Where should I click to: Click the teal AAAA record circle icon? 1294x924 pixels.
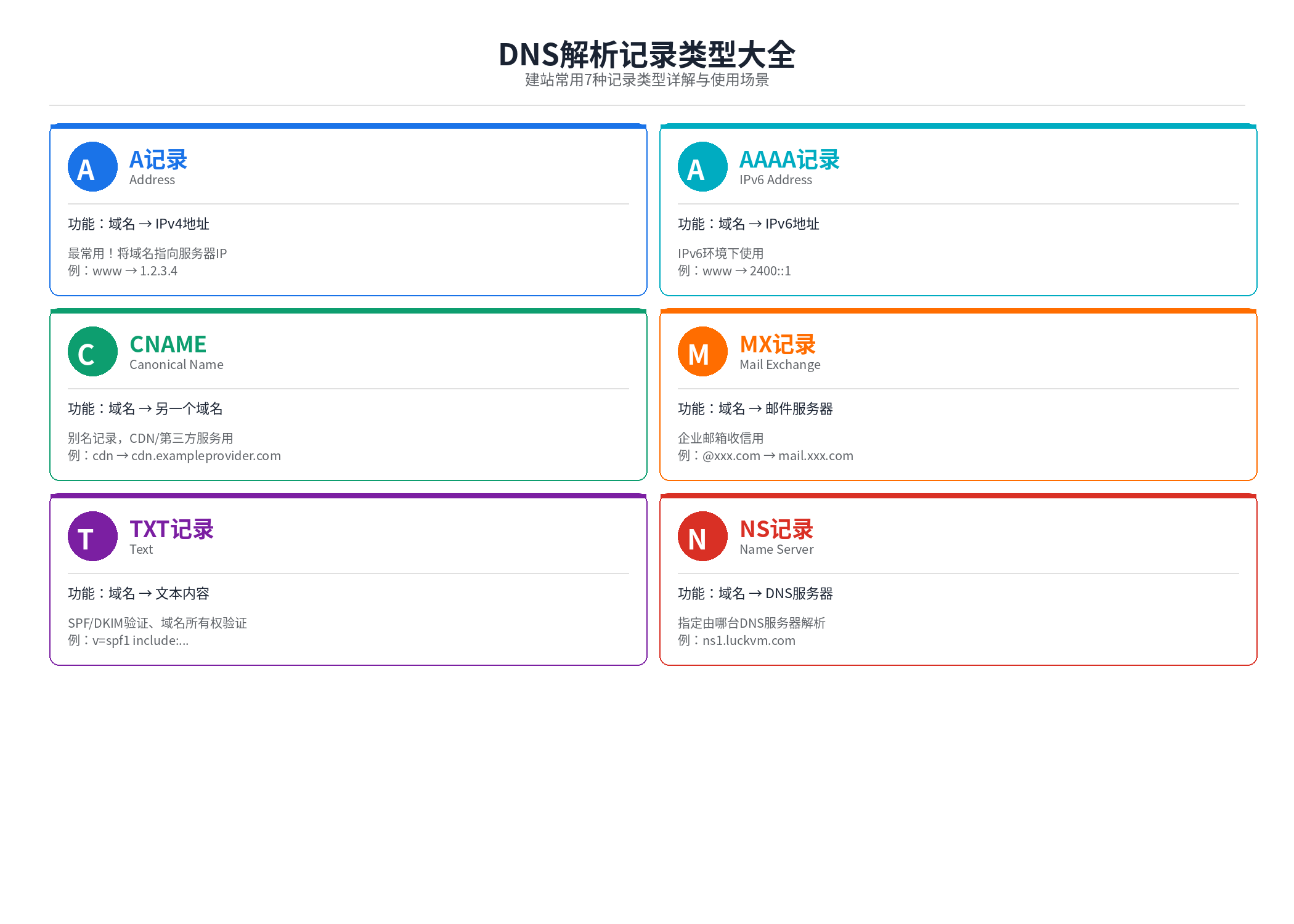702,167
